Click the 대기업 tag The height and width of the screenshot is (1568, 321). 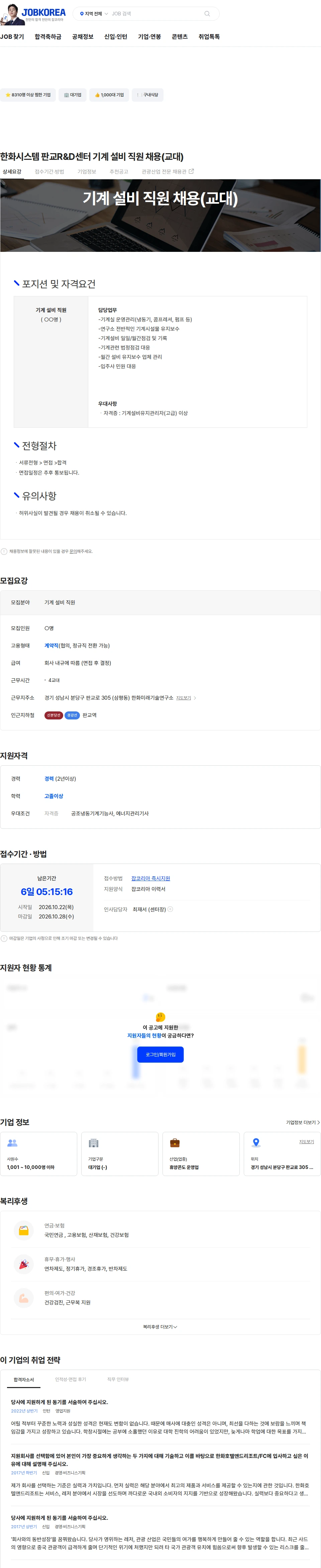(72, 95)
